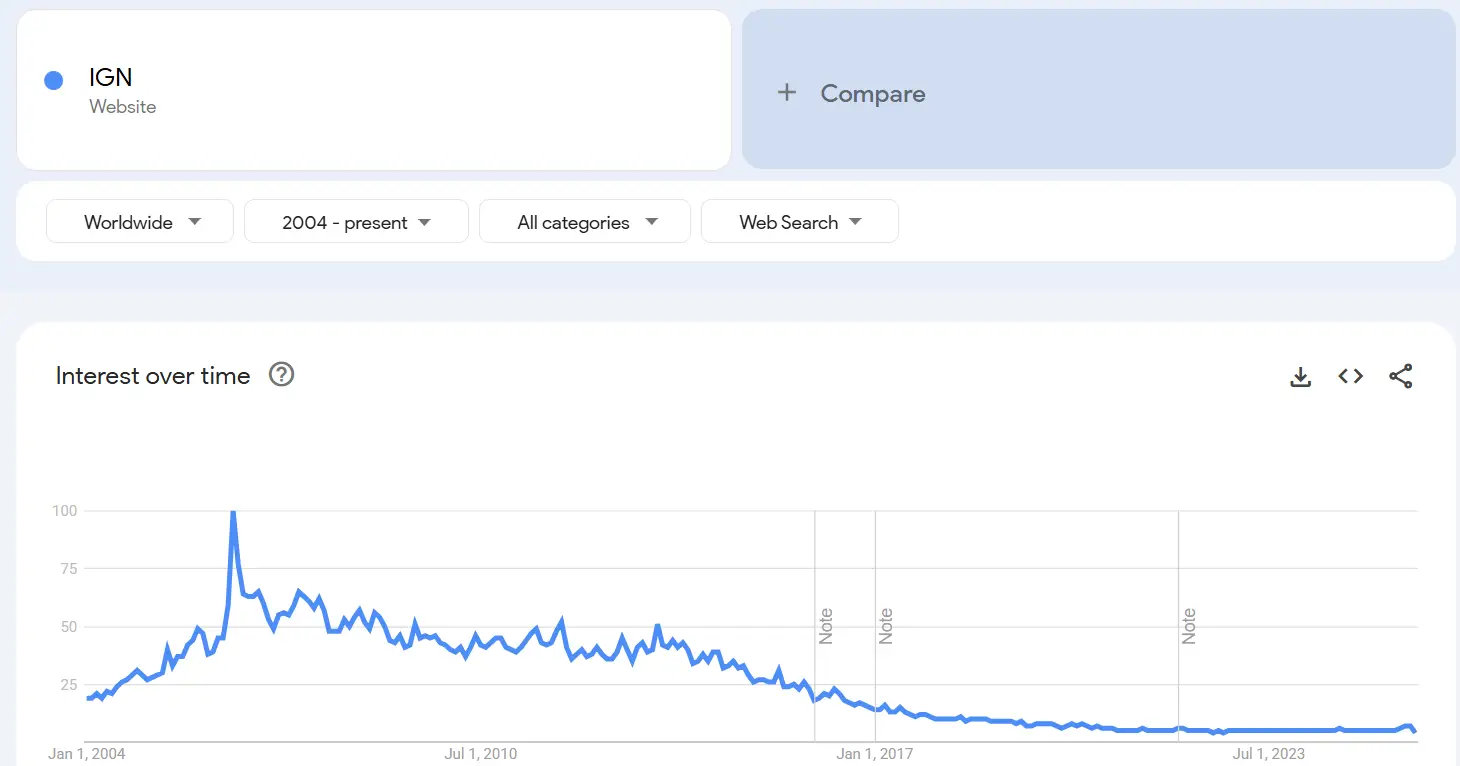Click the plus icon beside Compare
1460x766 pixels.
(787, 93)
